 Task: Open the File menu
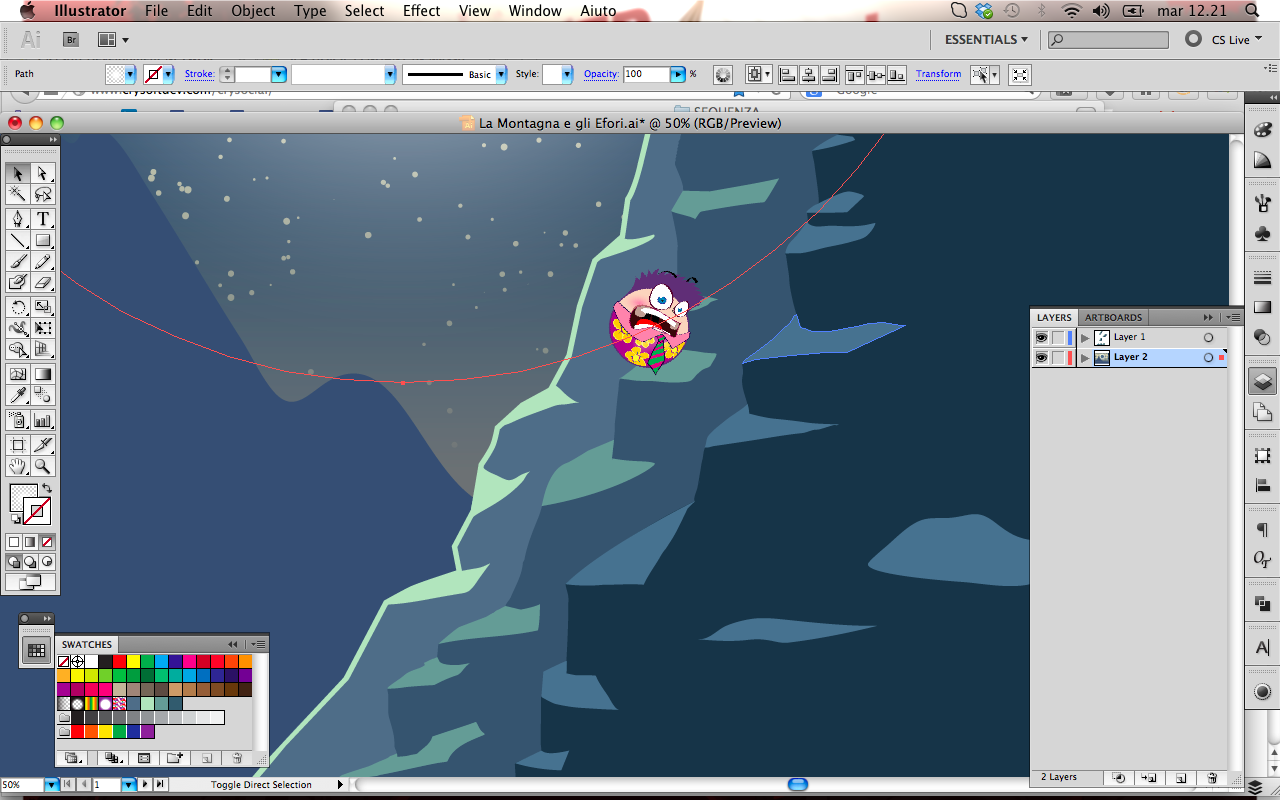coord(156,11)
